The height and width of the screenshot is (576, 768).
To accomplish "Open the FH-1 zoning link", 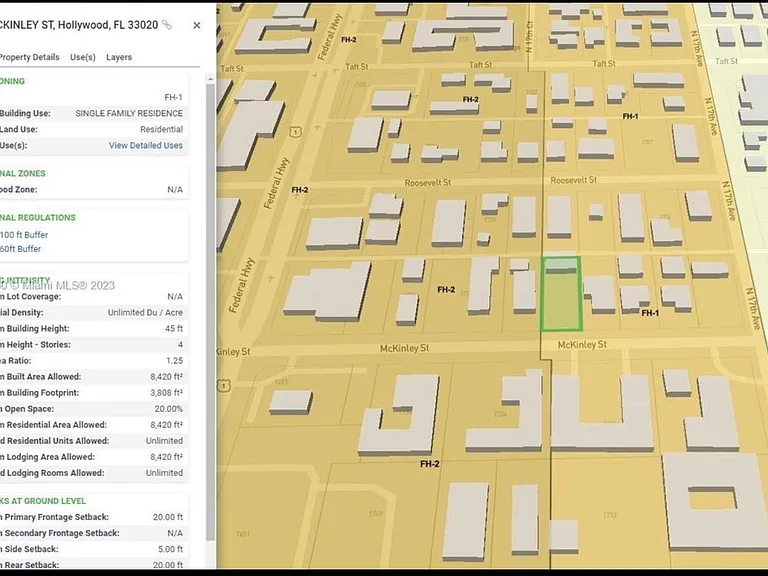I will 173,97.
